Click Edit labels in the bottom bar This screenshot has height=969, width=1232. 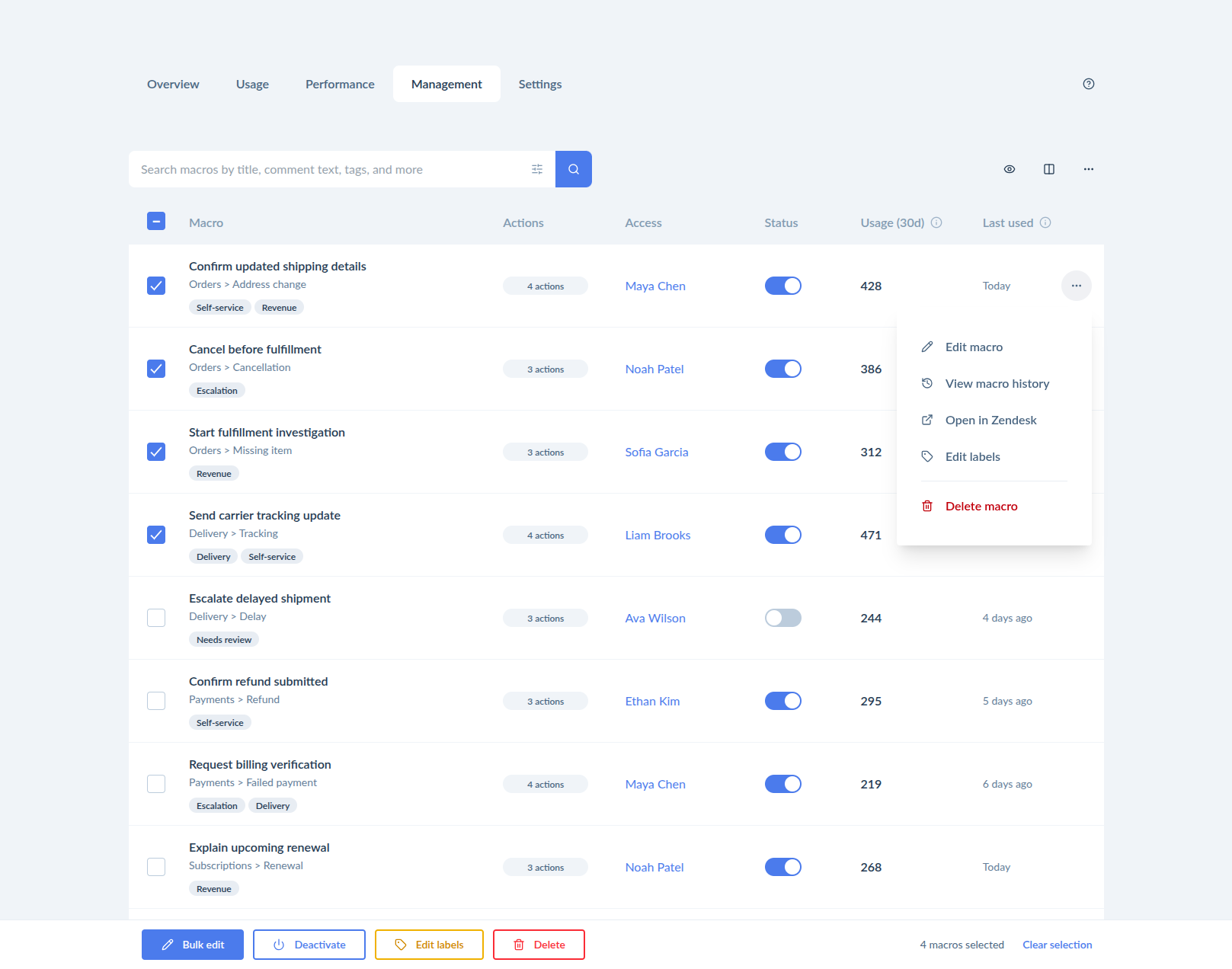[429, 945]
